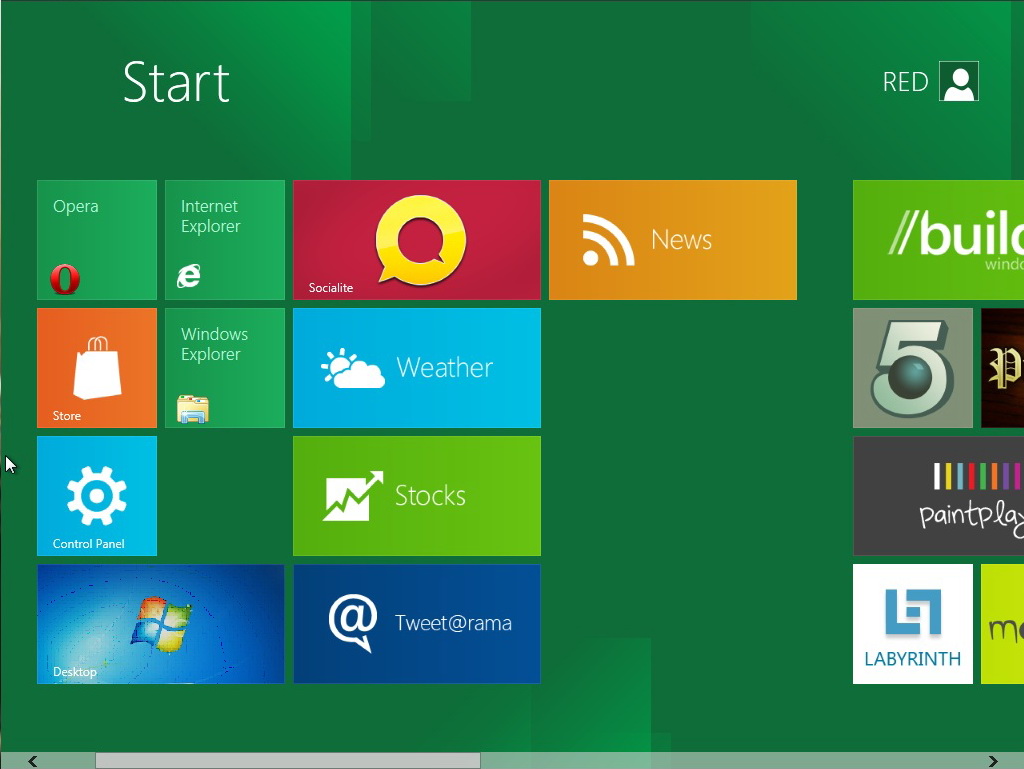Click the RED user account picture
The image size is (1024, 769).
click(x=959, y=82)
